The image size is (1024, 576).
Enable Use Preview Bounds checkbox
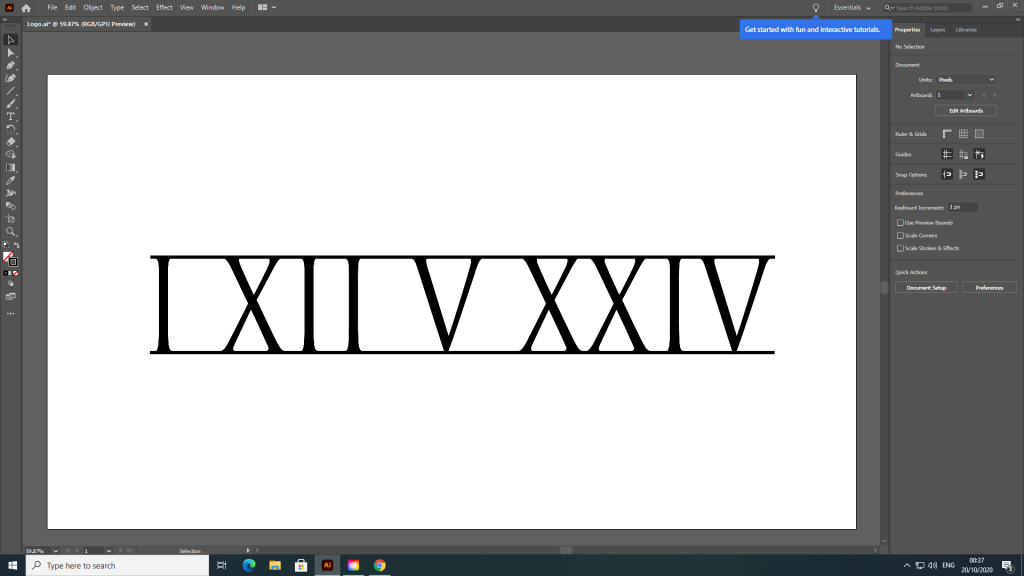(x=900, y=222)
